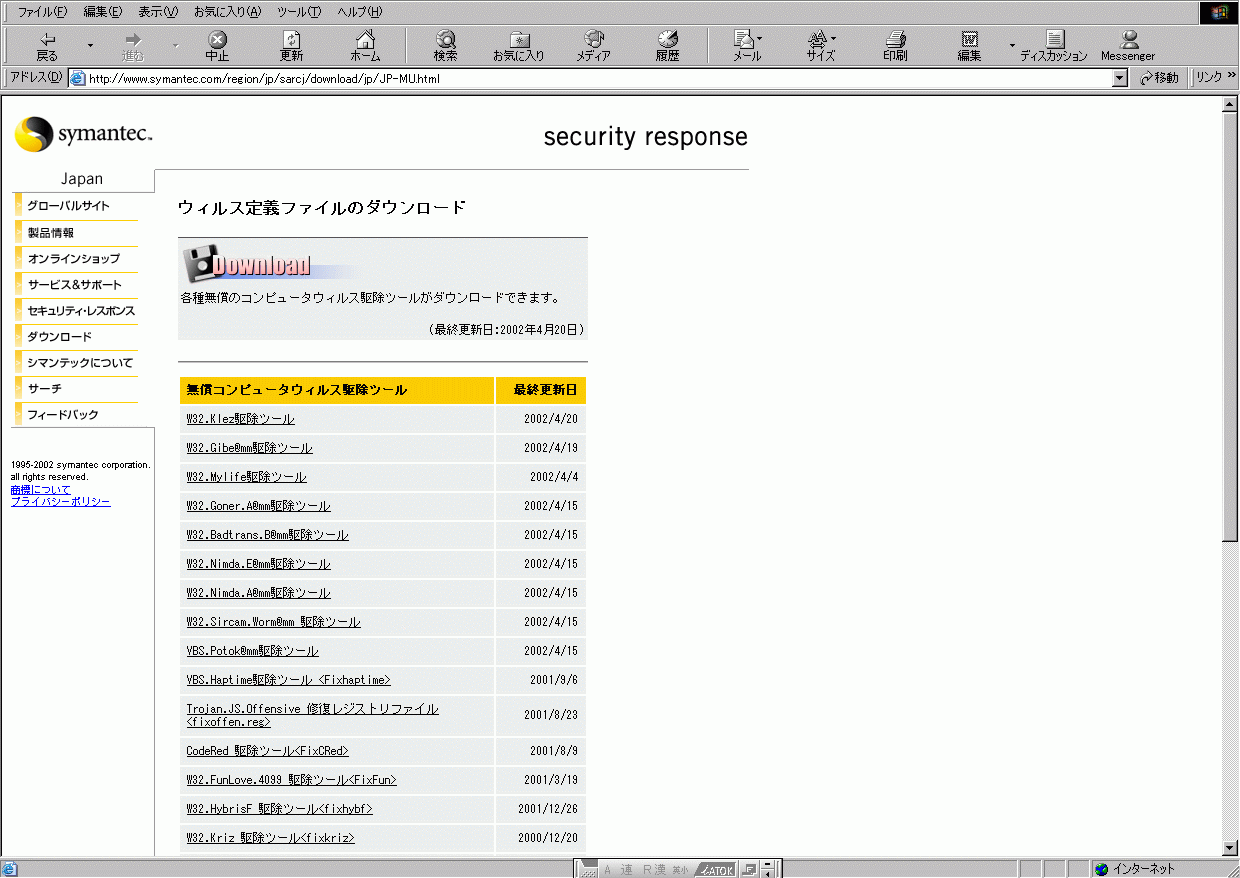Screen dimensions: 1240x878
Task: Open the ヘルプ(H) menu
Action: (360, 12)
